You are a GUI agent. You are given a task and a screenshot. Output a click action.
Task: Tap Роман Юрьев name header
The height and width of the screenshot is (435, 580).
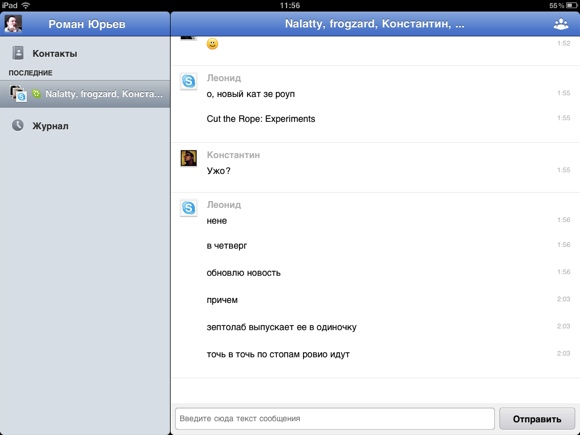(x=87, y=24)
